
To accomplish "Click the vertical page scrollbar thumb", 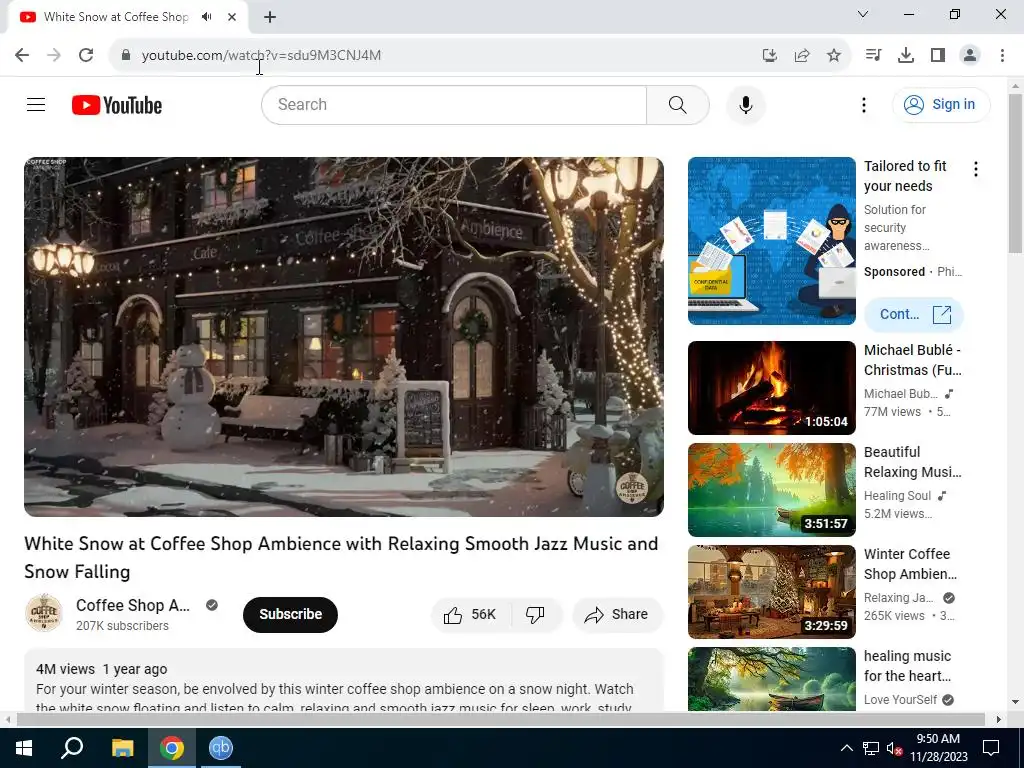I will tap(1015, 173).
